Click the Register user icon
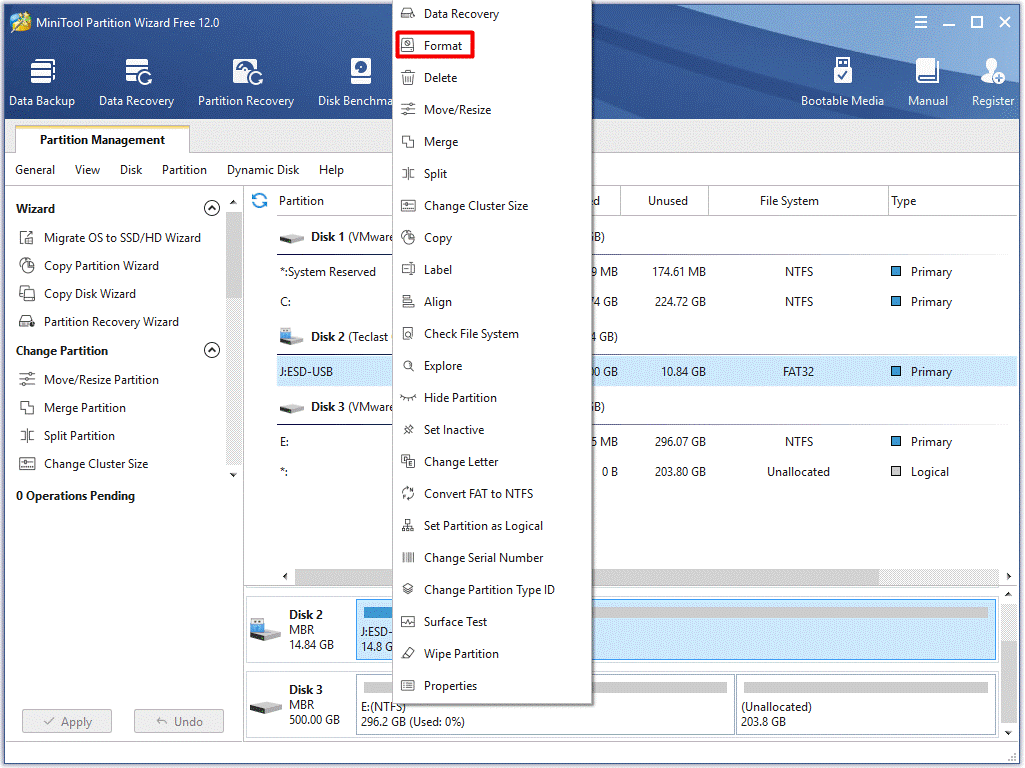Viewport: 1025px width, 768px height. [992, 71]
